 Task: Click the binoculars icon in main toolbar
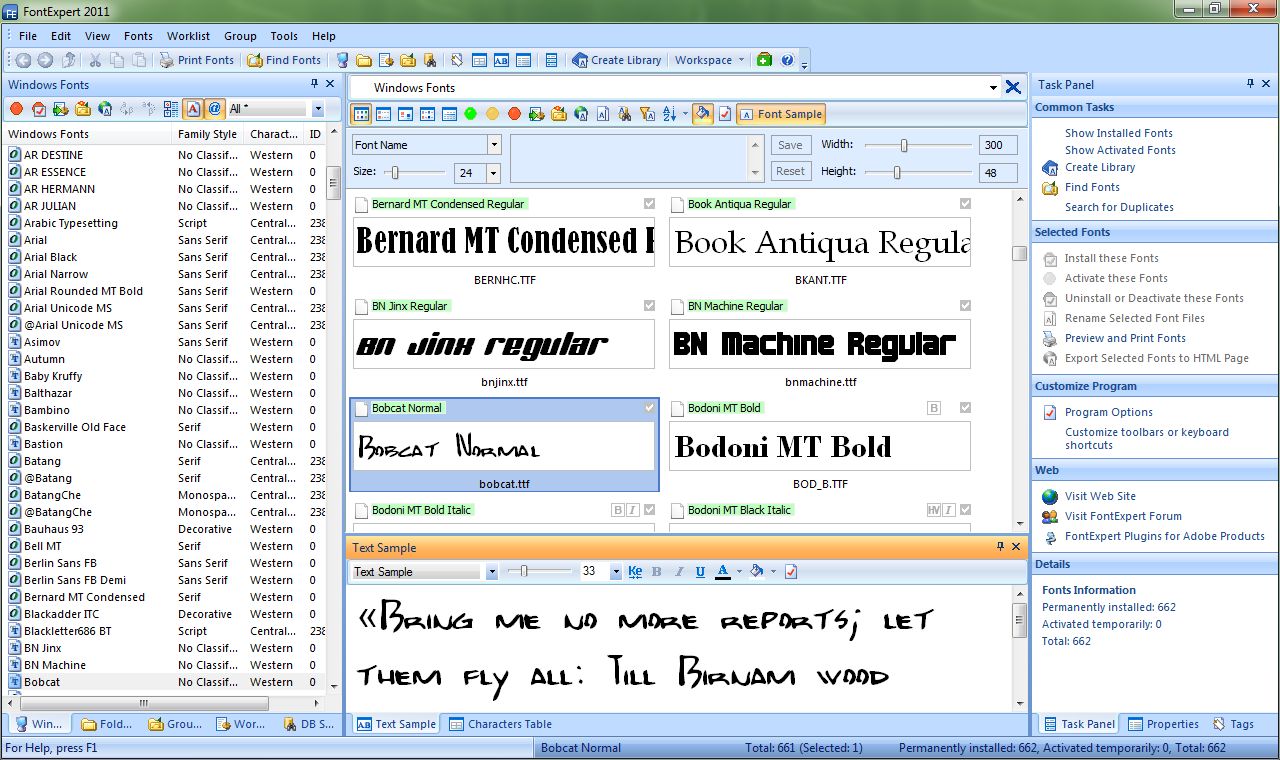(429, 60)
